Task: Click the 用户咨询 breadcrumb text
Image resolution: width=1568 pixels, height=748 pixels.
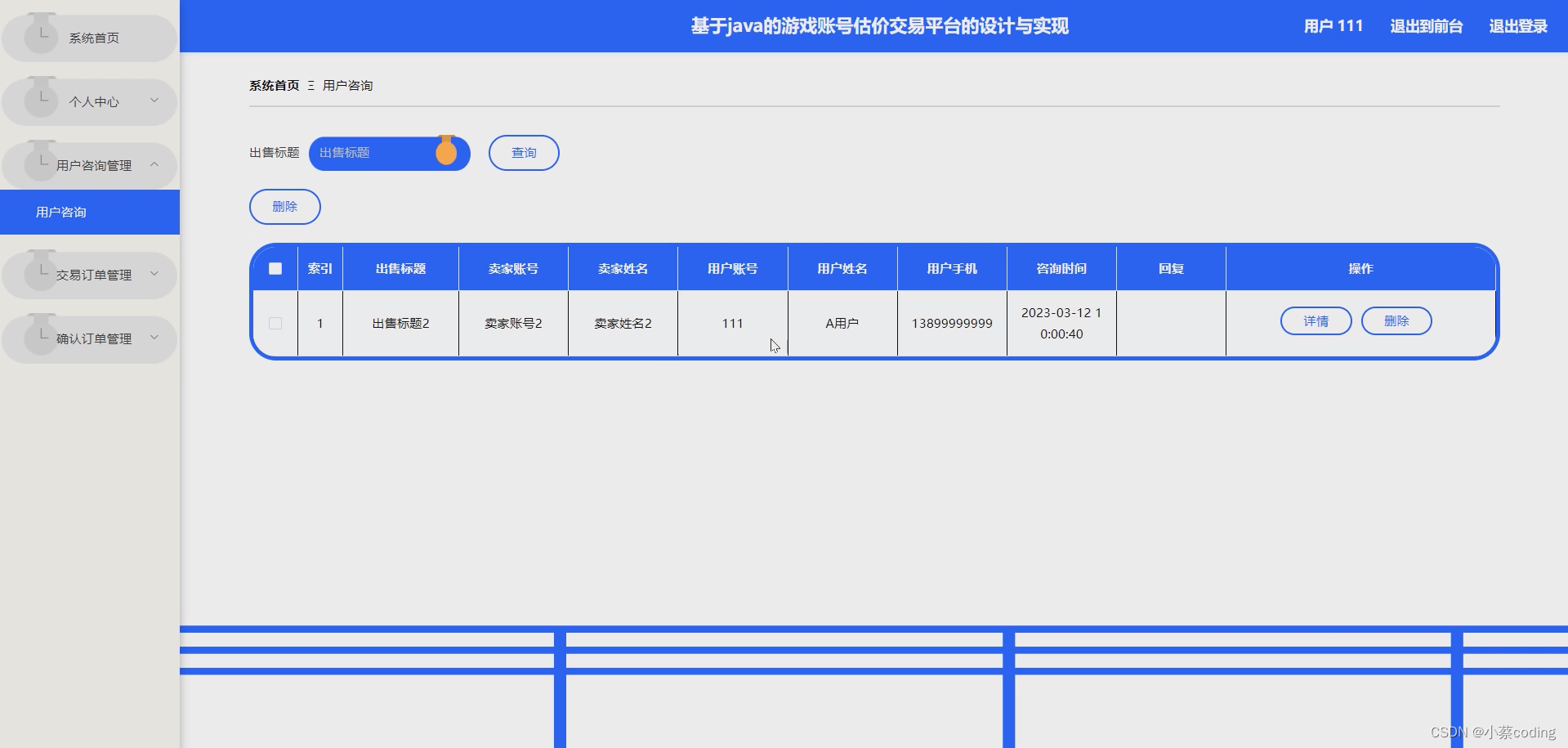Action: [347, 85]
